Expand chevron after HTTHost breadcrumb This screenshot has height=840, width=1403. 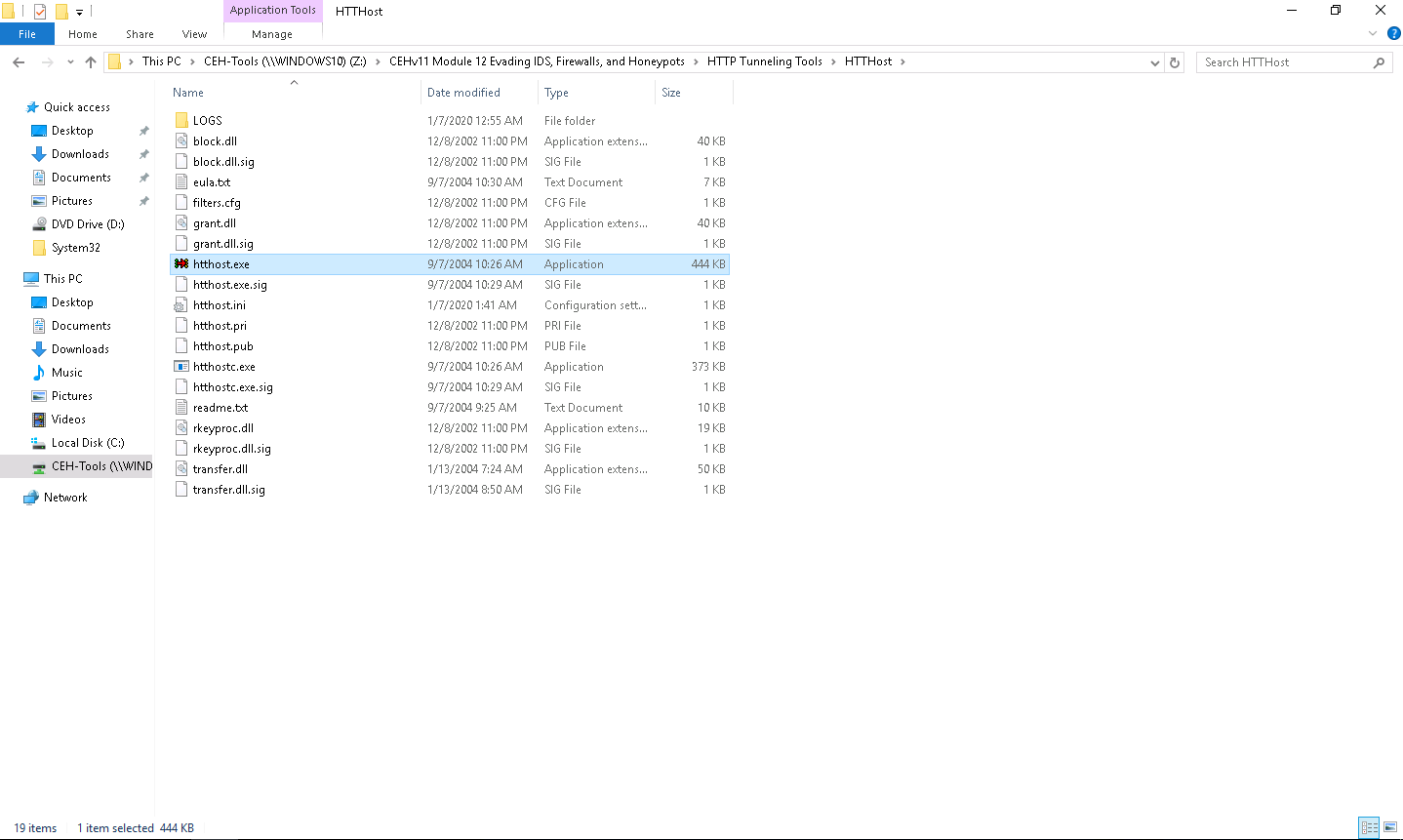point(902,61)
